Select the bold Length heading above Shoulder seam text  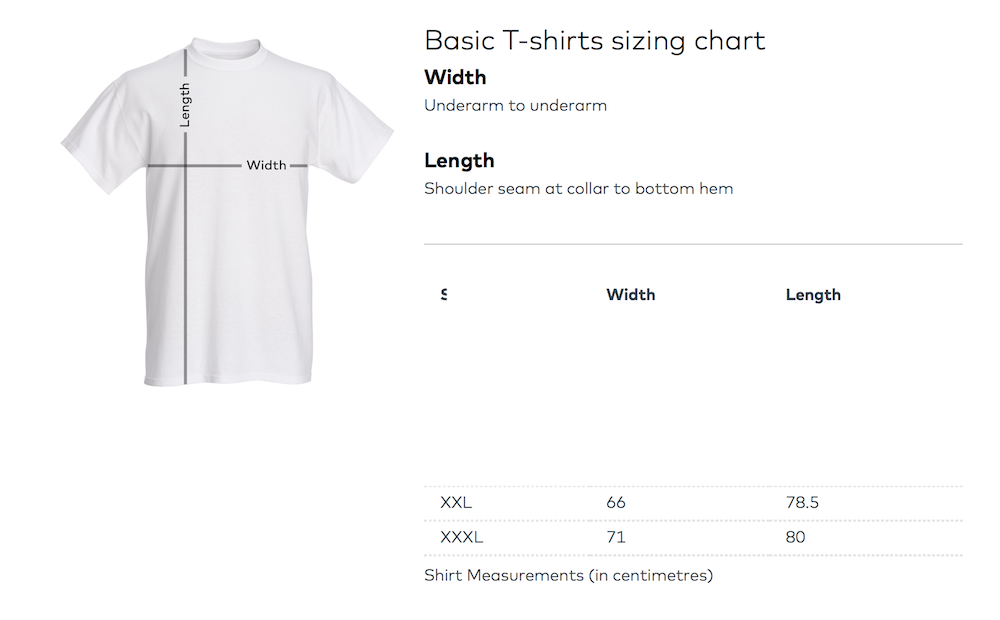tap(459, 160)
